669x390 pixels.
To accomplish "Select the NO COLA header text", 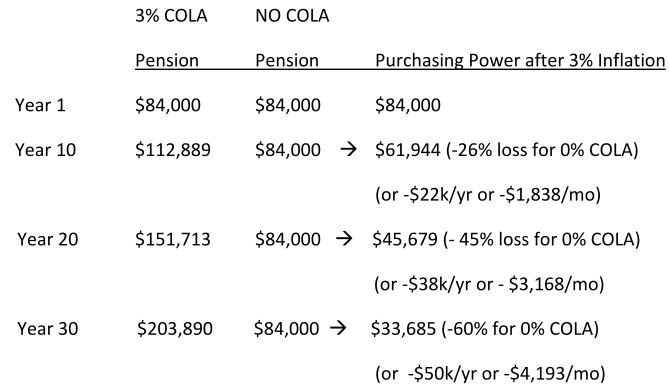I will [x=292, y=16].
